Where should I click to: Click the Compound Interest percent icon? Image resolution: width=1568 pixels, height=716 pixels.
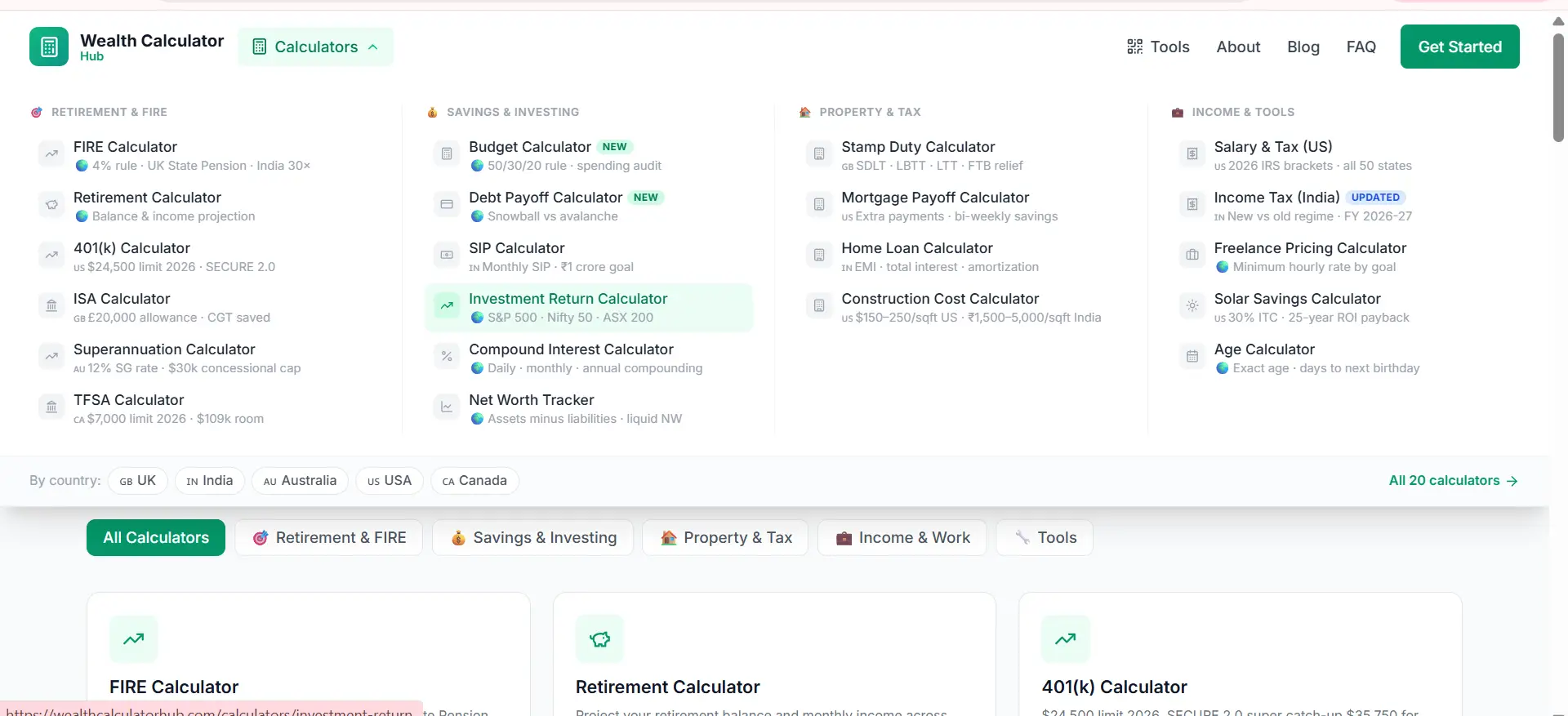(447, 357)
